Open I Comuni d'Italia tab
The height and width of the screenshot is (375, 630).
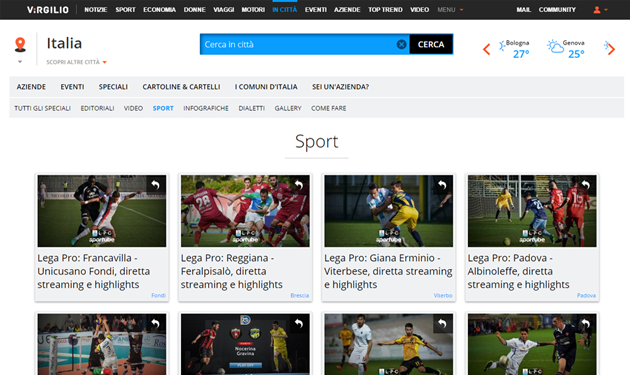266,87
